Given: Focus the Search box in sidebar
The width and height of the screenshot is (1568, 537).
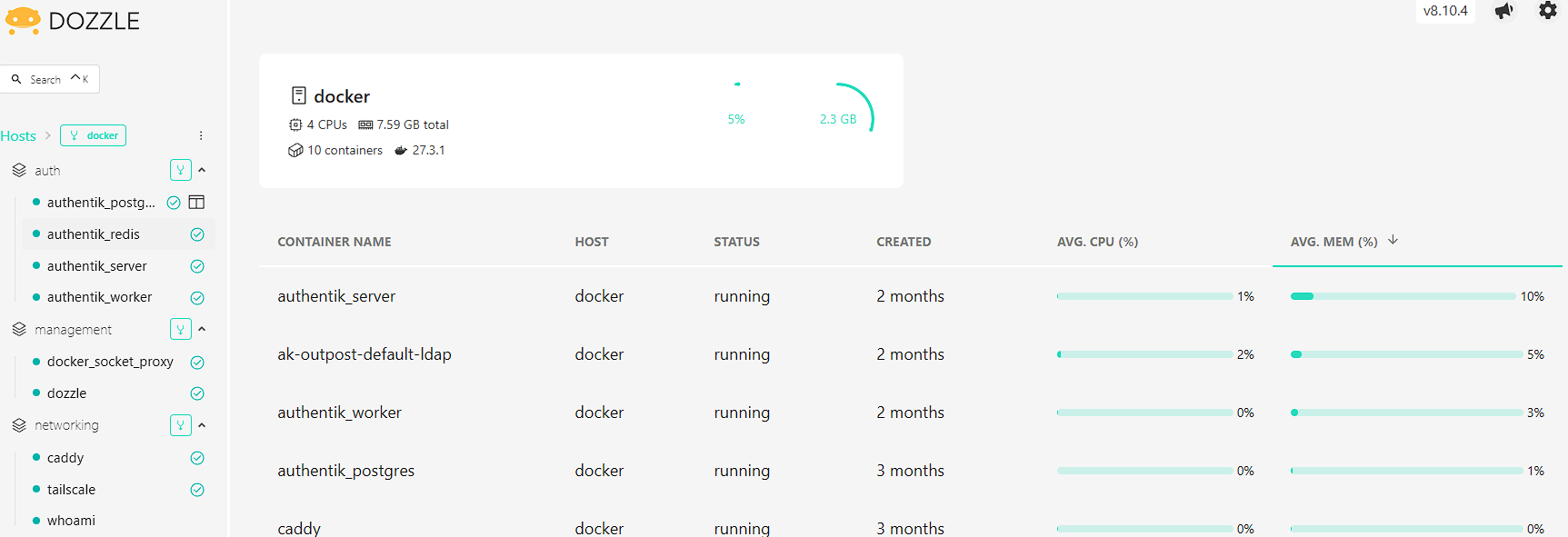Looking at the screenshot, I should click(50, 79).
